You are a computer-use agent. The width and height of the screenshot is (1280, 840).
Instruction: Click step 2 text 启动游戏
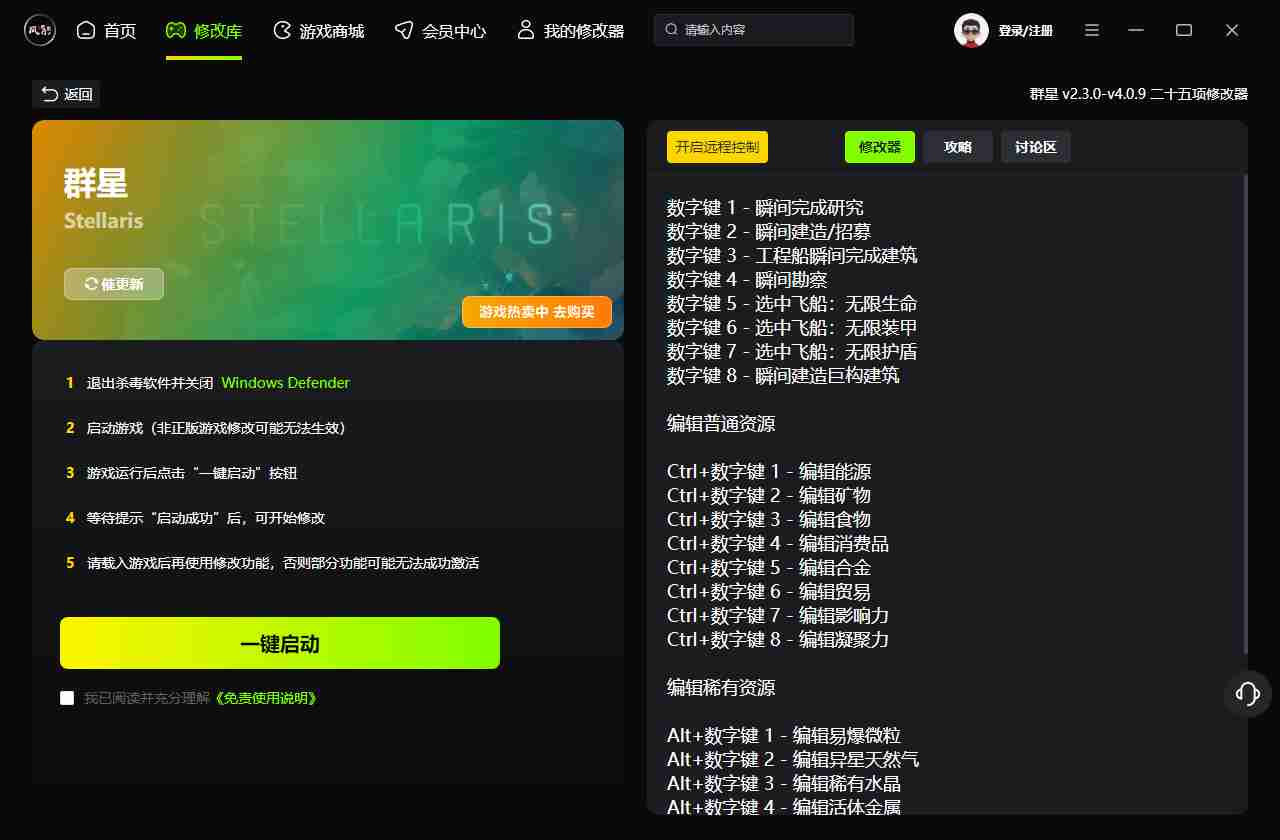point(216,428)
